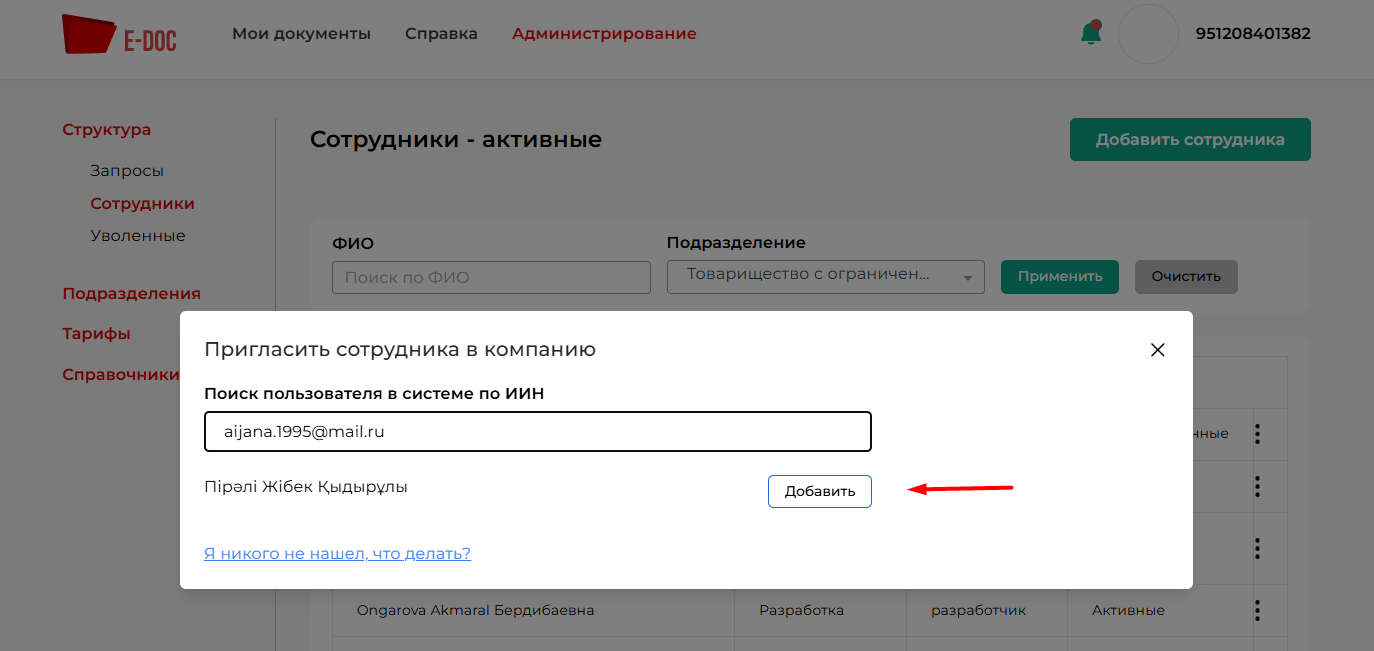This screenshot has width=1374, height=651.
Task: Click the Поиск по ФИО field
Action: pyautogui.click(x=491, y=278)
